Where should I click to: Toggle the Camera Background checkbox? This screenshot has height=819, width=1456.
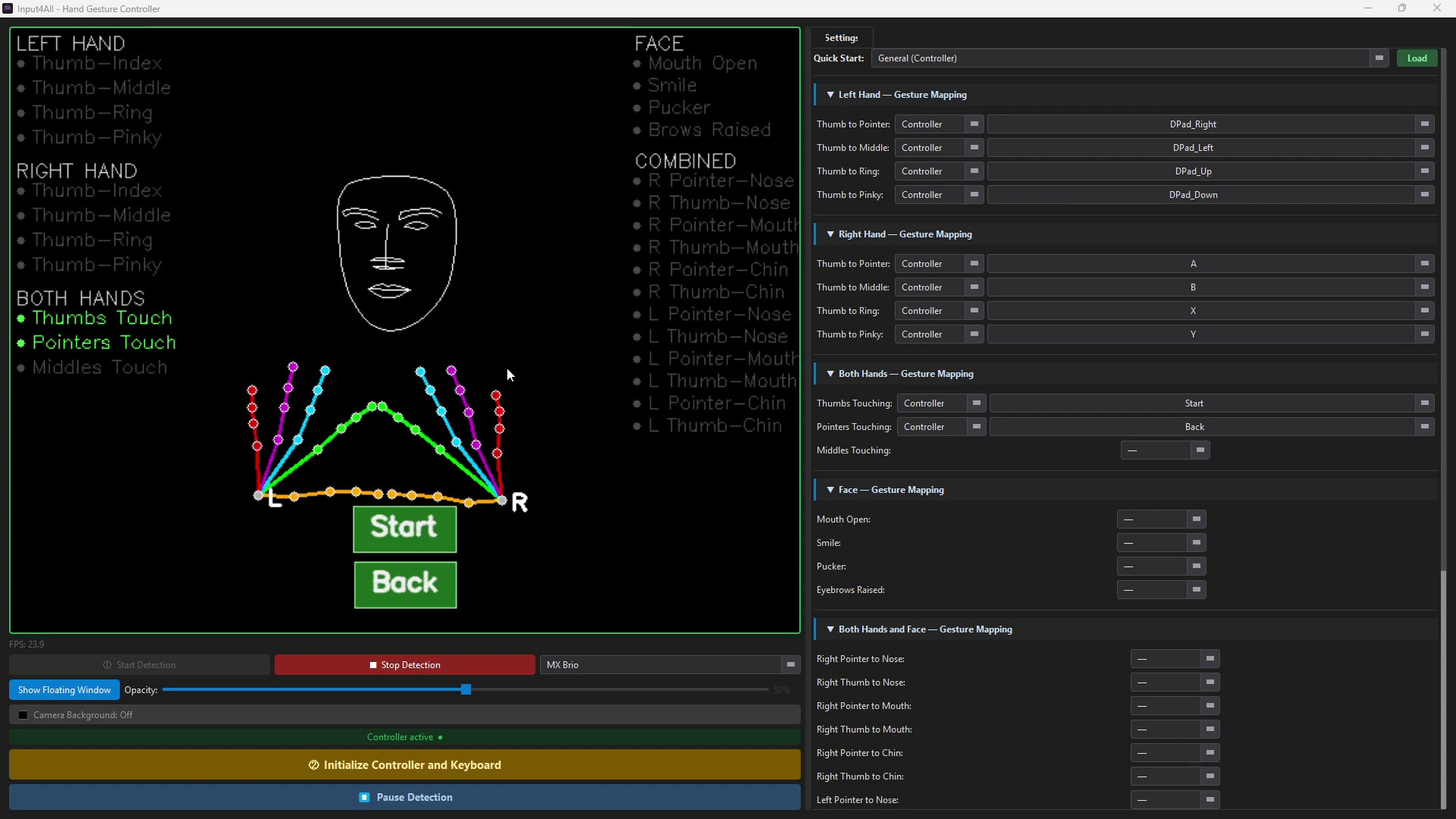tap(23, 715)
